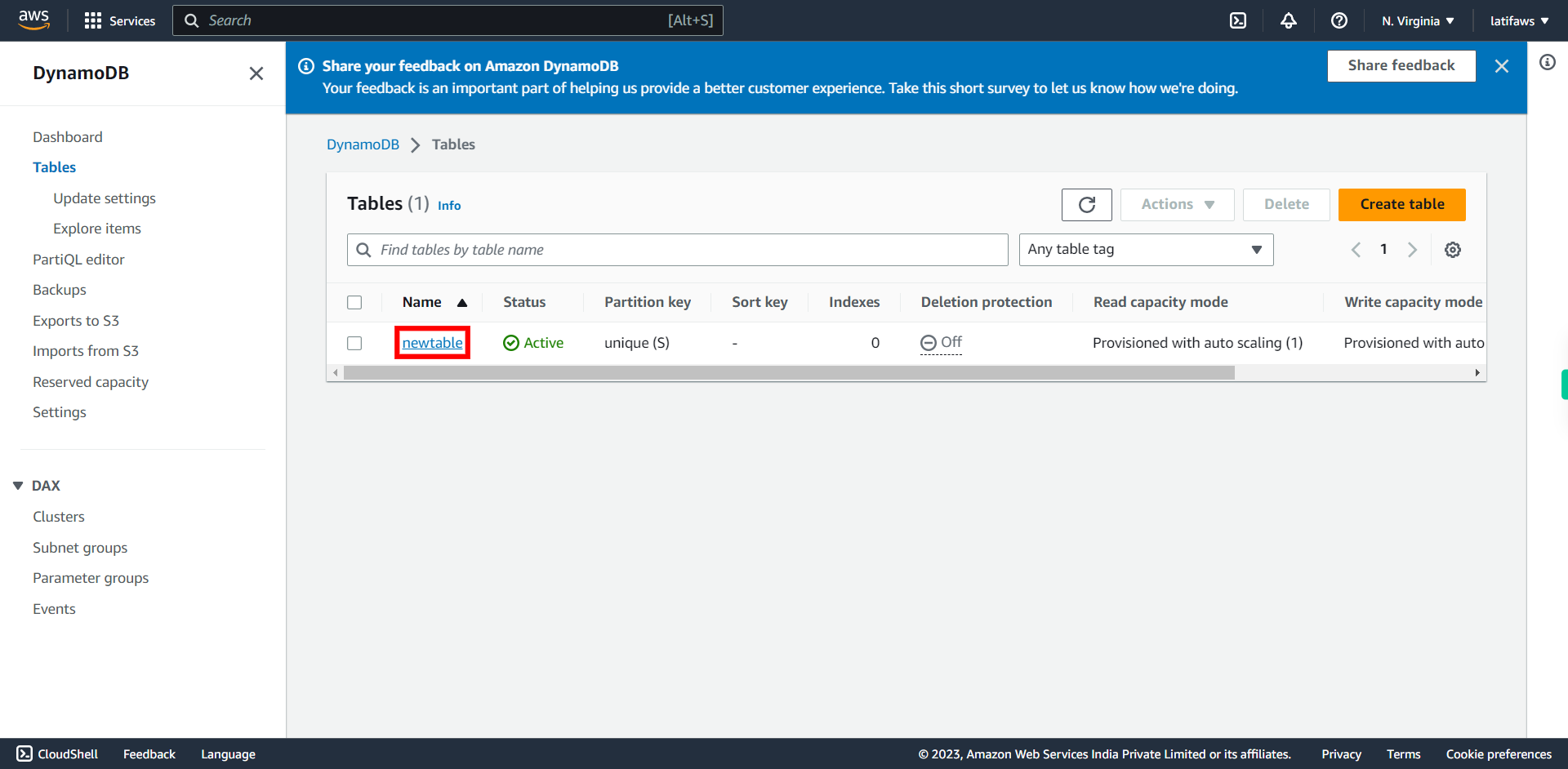Collapse the DAX section
This screenshot has height=769, width=1568.
click(x=18, y=486)
